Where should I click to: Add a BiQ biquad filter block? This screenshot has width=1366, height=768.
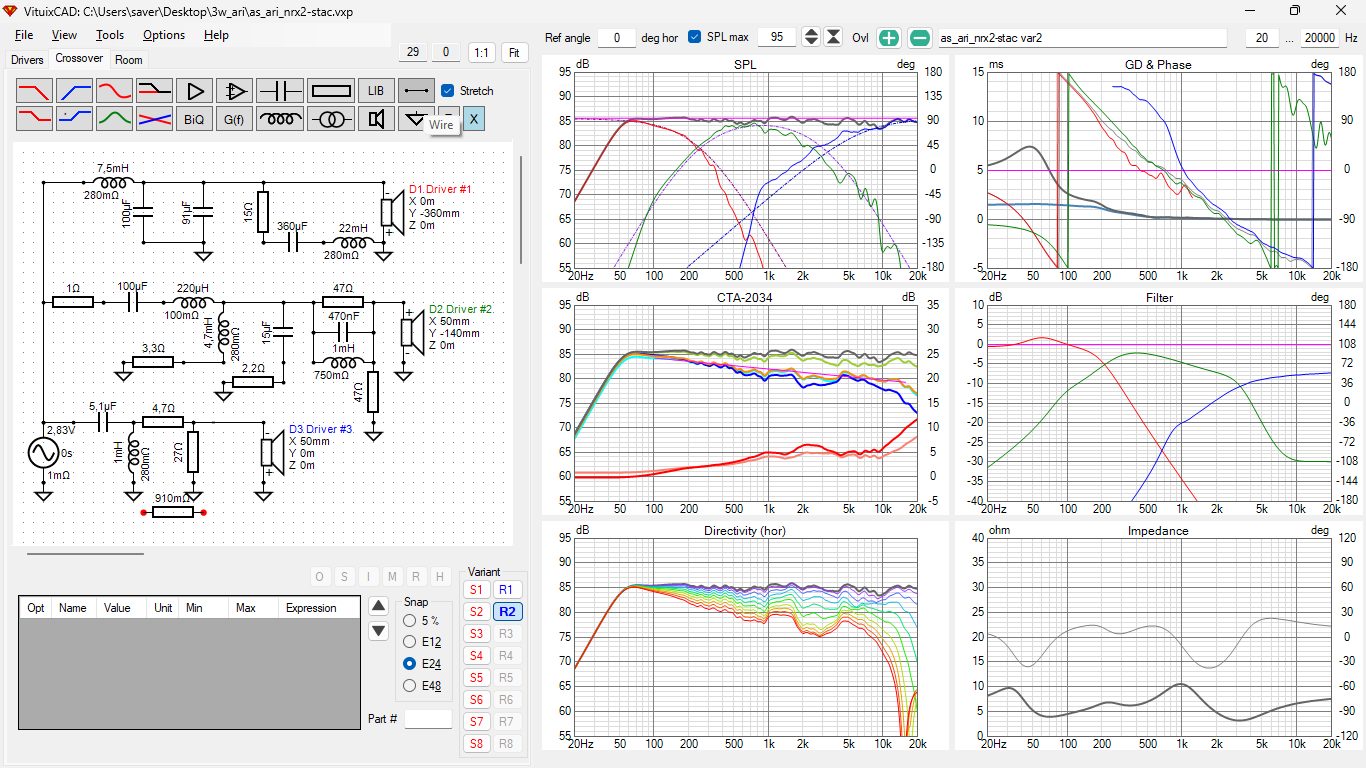(x=195, y=119)
